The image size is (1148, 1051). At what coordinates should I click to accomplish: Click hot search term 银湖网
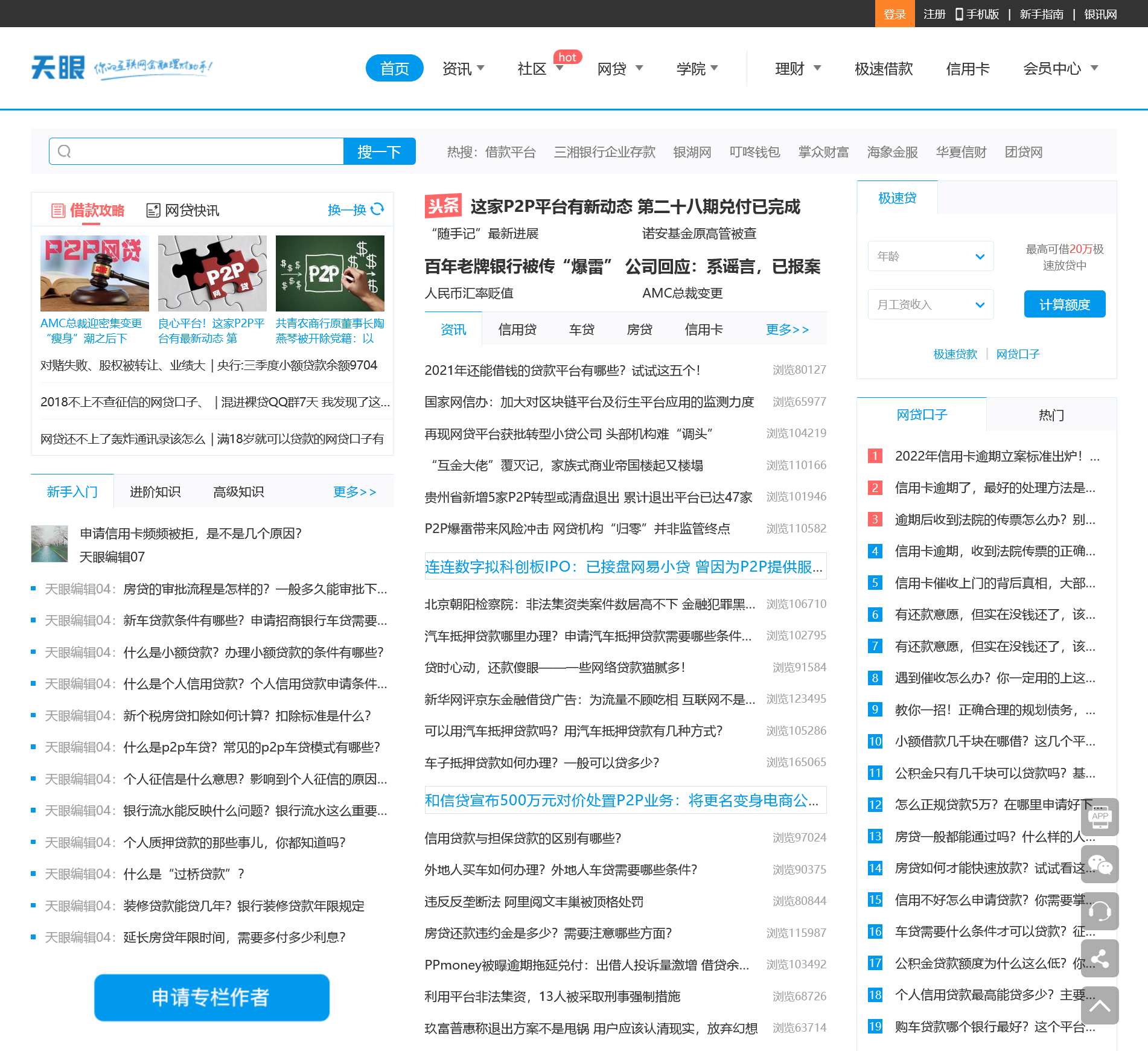(692, 152)
